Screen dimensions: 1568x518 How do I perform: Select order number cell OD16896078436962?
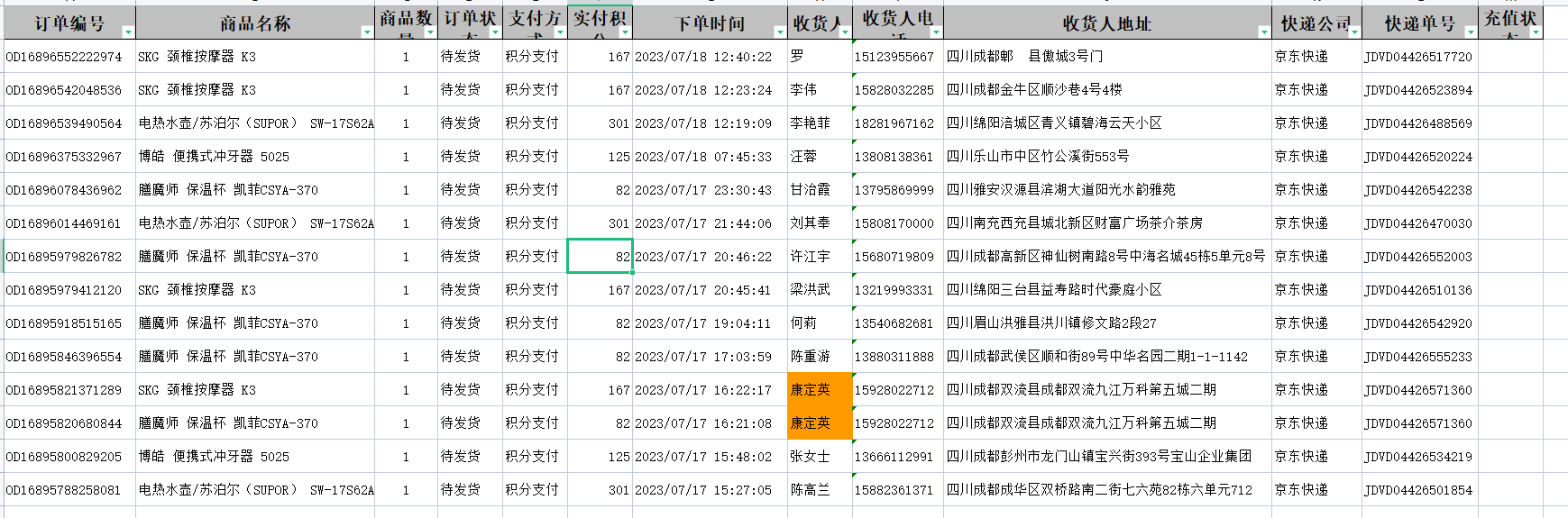[70, 189]
